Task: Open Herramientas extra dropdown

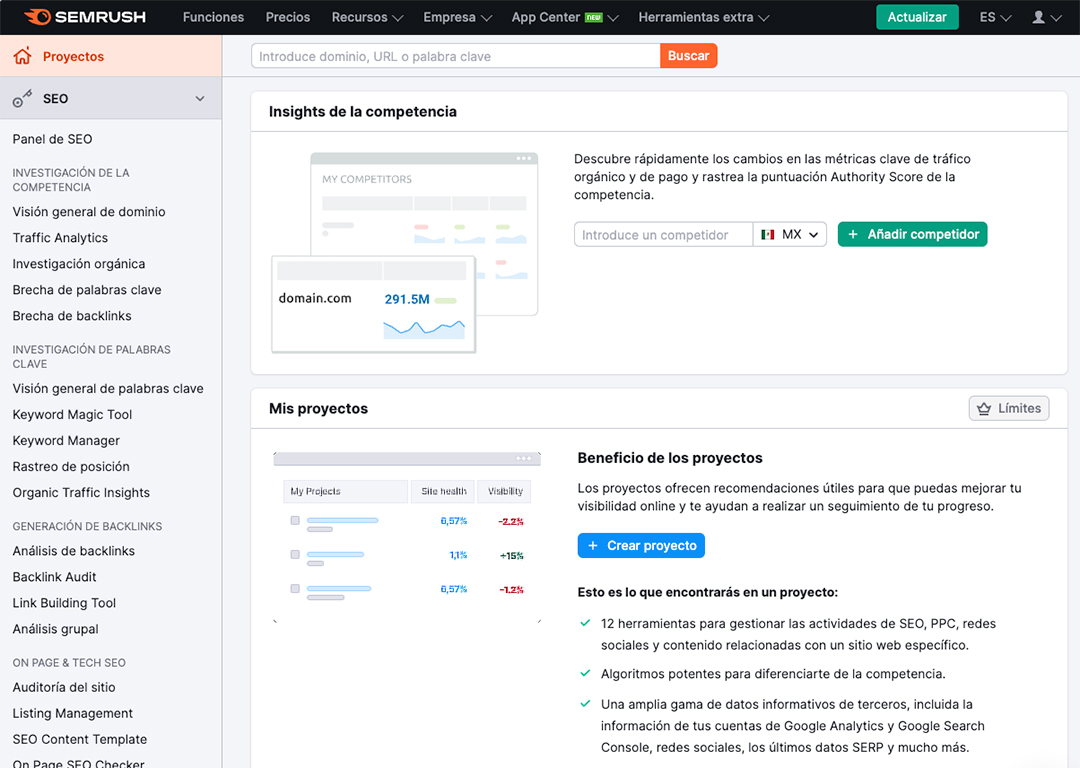Action: [x=703, y=17]
